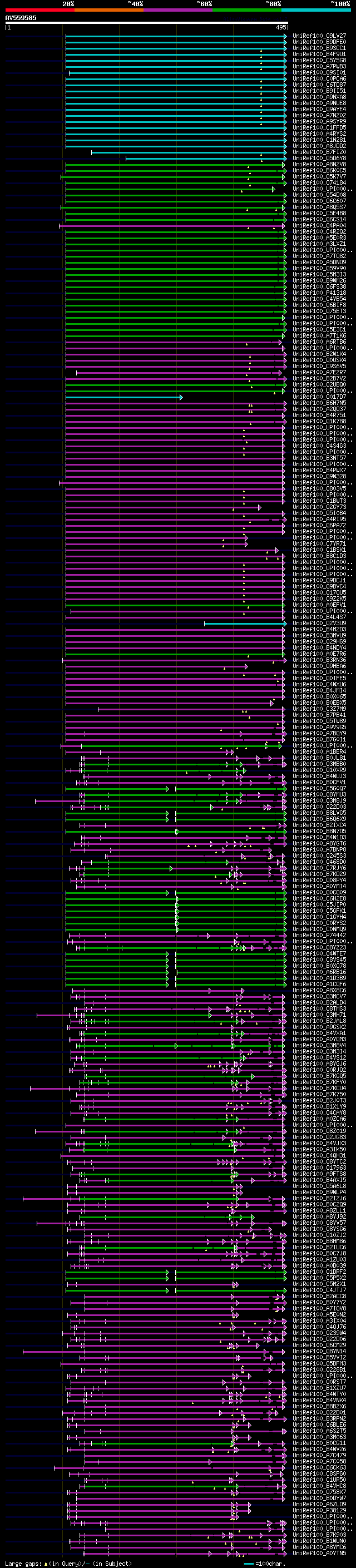Click the UniRef100_Q4WTE7 hit name
Screen dimensions: 356x1568
tap(319, 954)
